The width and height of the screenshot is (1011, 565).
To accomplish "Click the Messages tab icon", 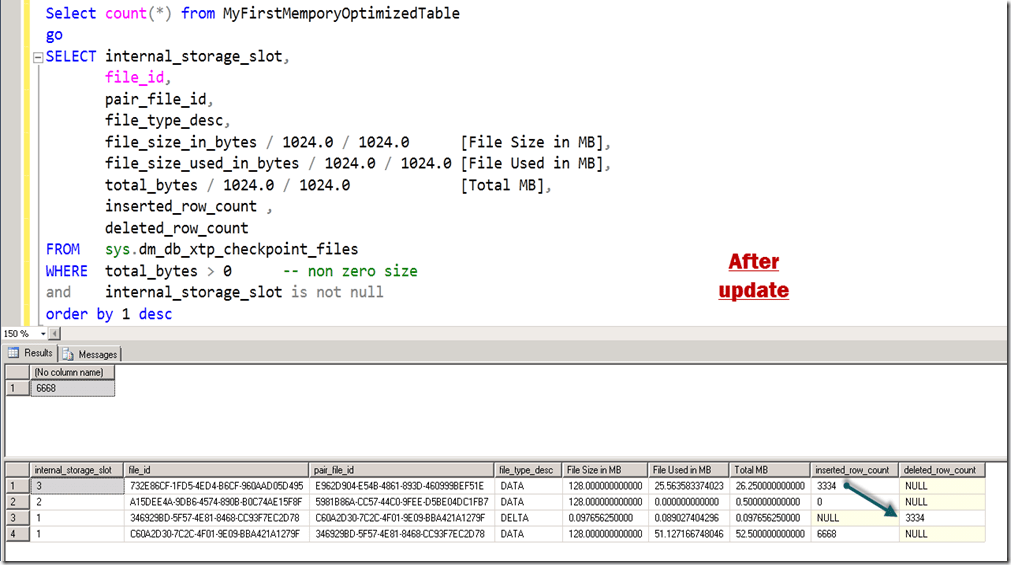I will [x=69, y=354].
